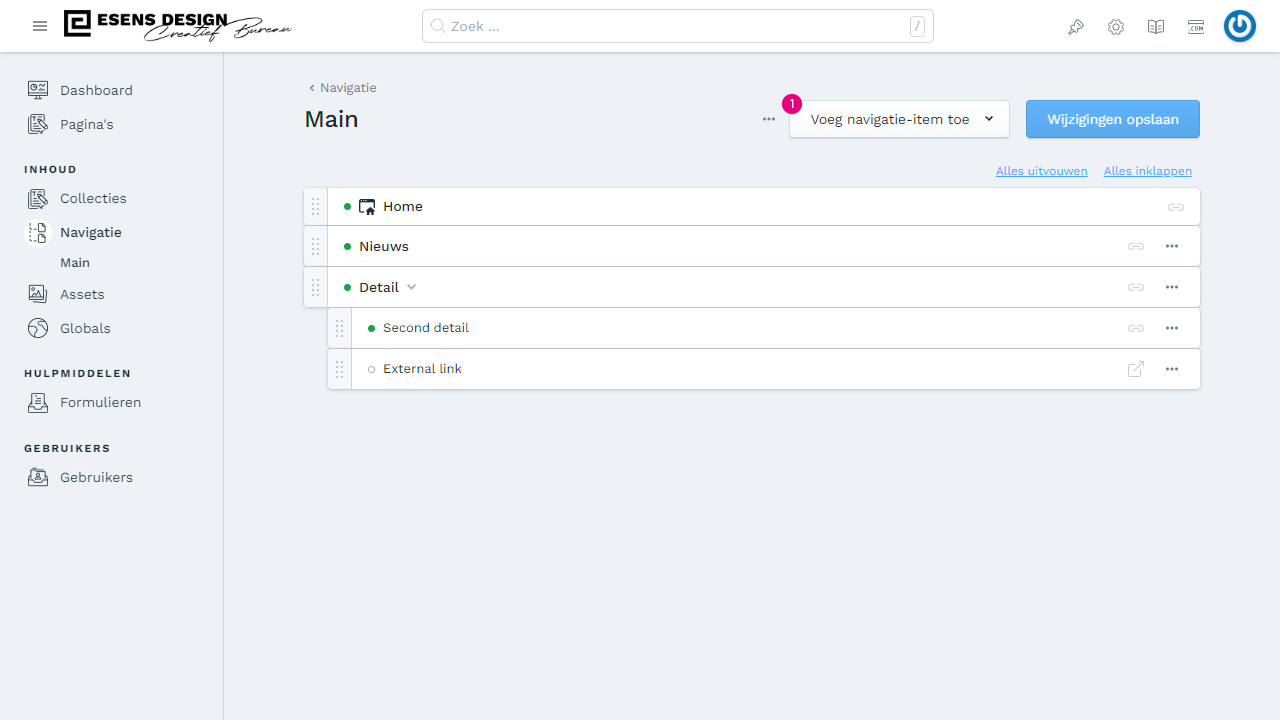Open three-dot menu for Second detail
The image size is (1280, 720).
pyautogui.click(x=1172, y=328)
